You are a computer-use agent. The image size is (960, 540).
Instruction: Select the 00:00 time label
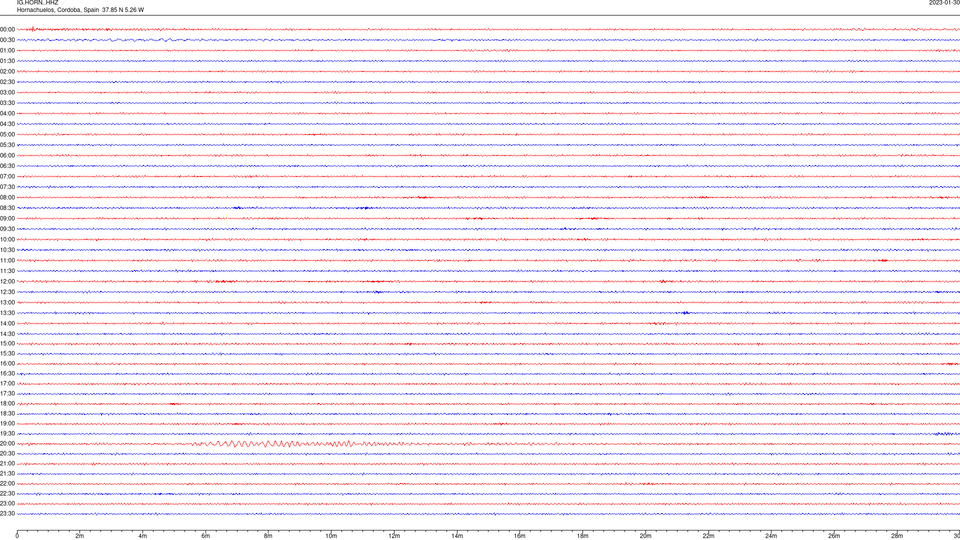pyautogui.click(x=7, y=29)
